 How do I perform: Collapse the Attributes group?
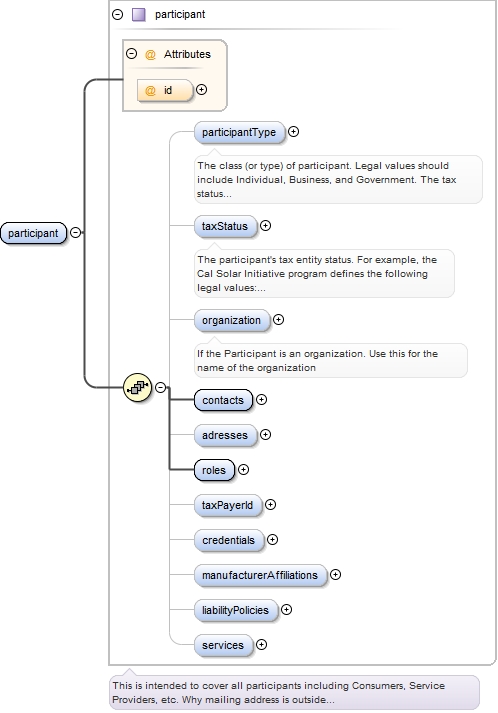[x=131, y=54]
